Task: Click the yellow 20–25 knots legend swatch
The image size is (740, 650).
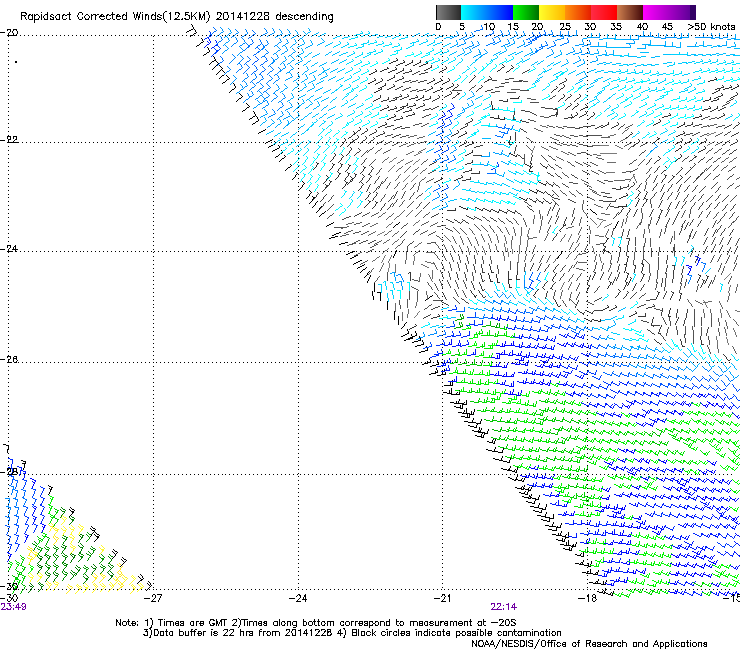Action: [552, 12]
